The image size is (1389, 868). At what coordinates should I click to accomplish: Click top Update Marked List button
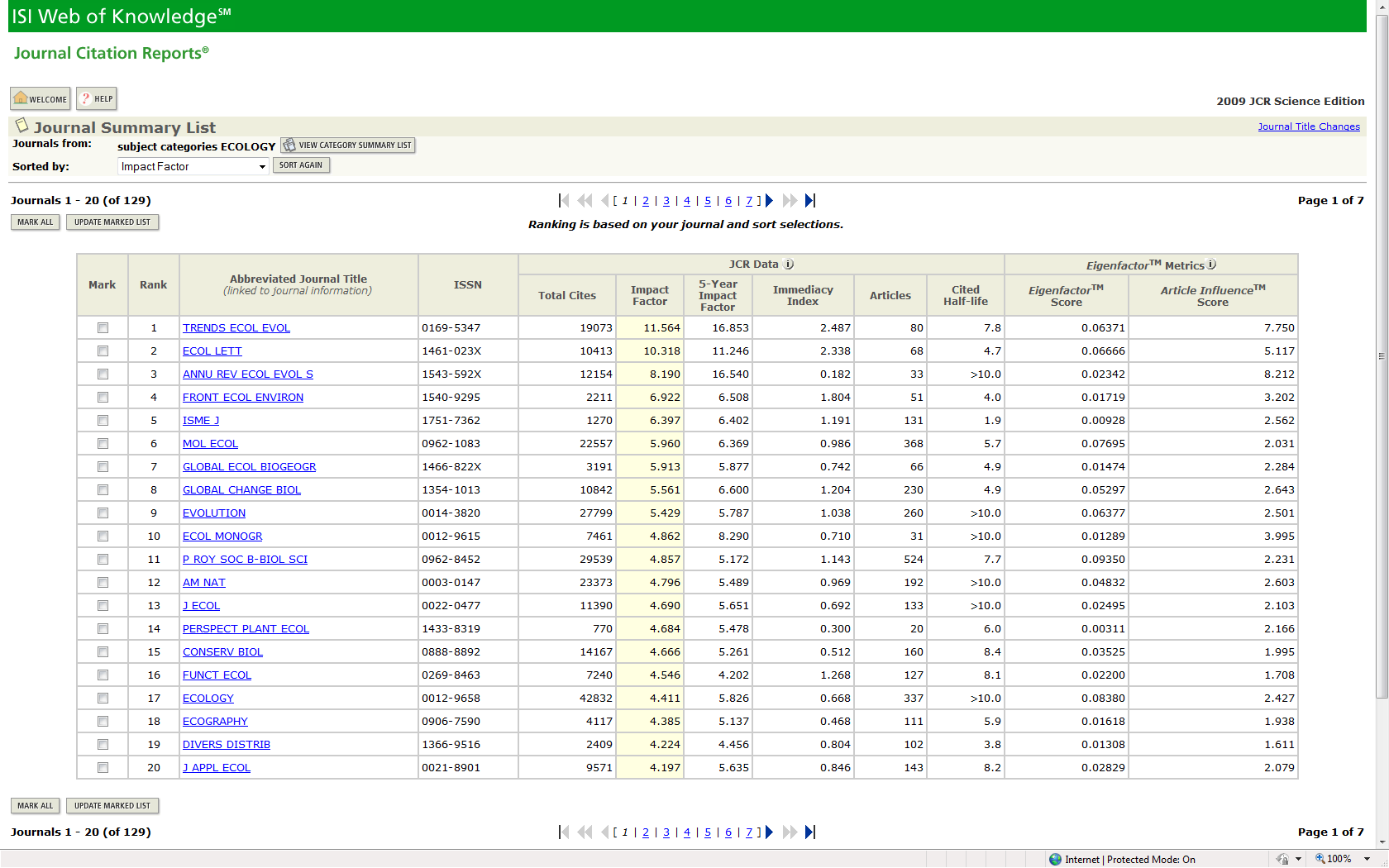coord(112,222)
